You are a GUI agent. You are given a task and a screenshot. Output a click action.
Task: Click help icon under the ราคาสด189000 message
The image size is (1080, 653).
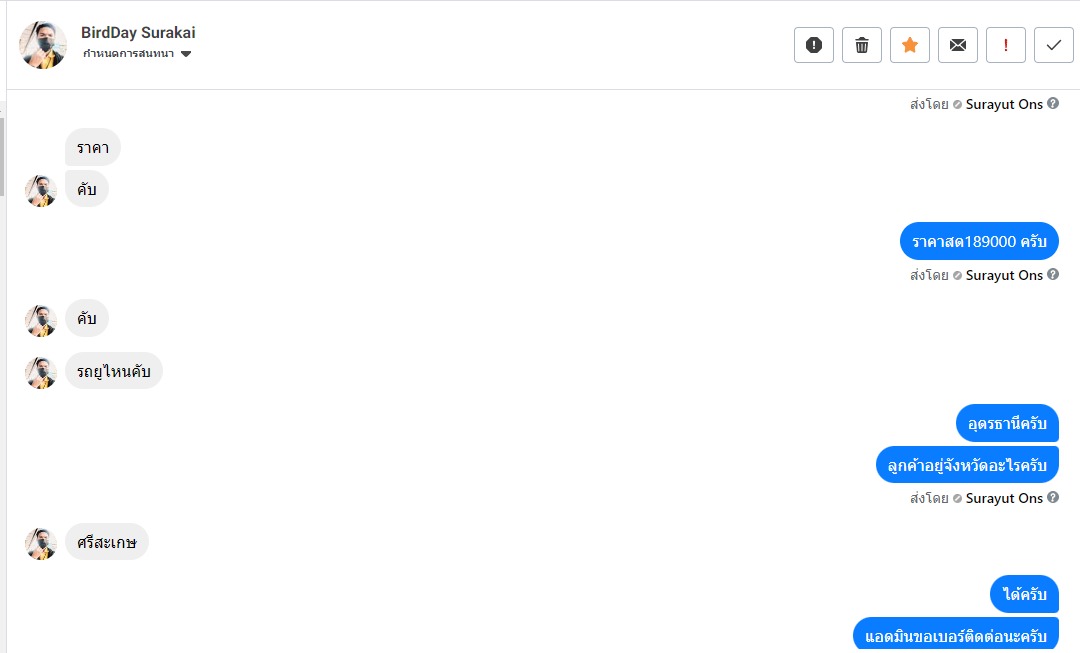point(1053,275)
